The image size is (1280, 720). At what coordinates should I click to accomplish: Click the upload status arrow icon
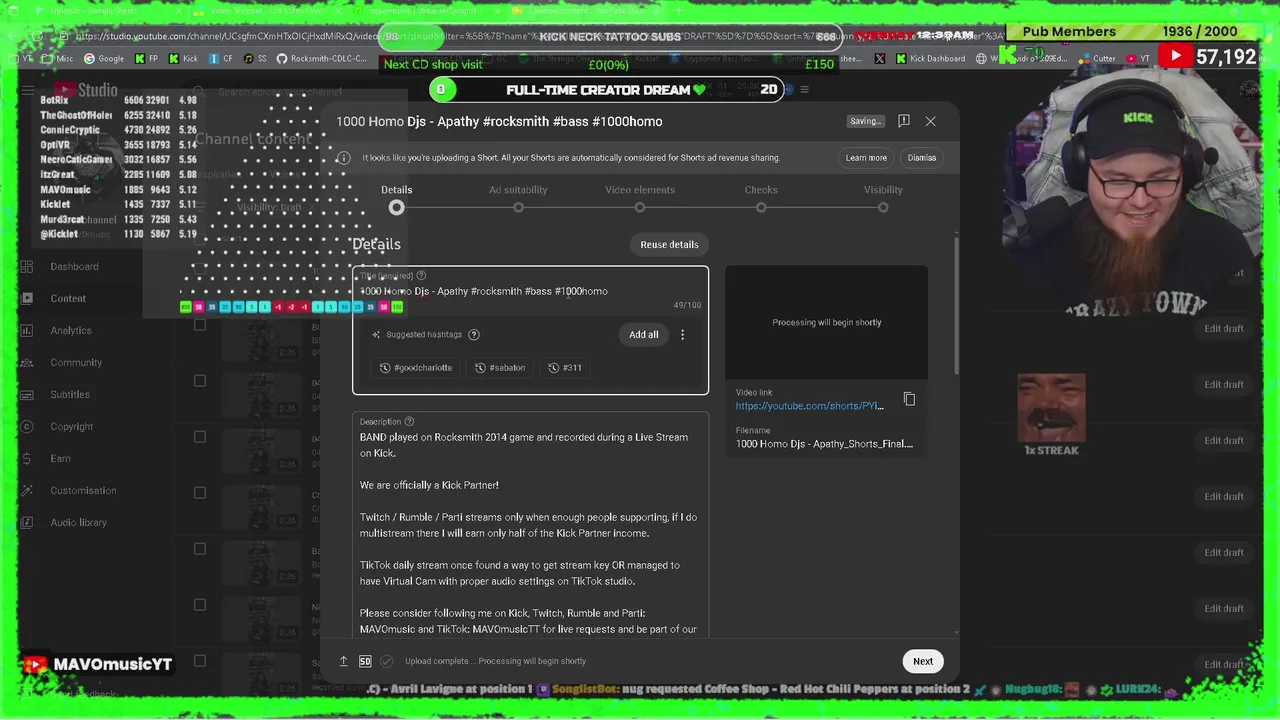point(343,661)
